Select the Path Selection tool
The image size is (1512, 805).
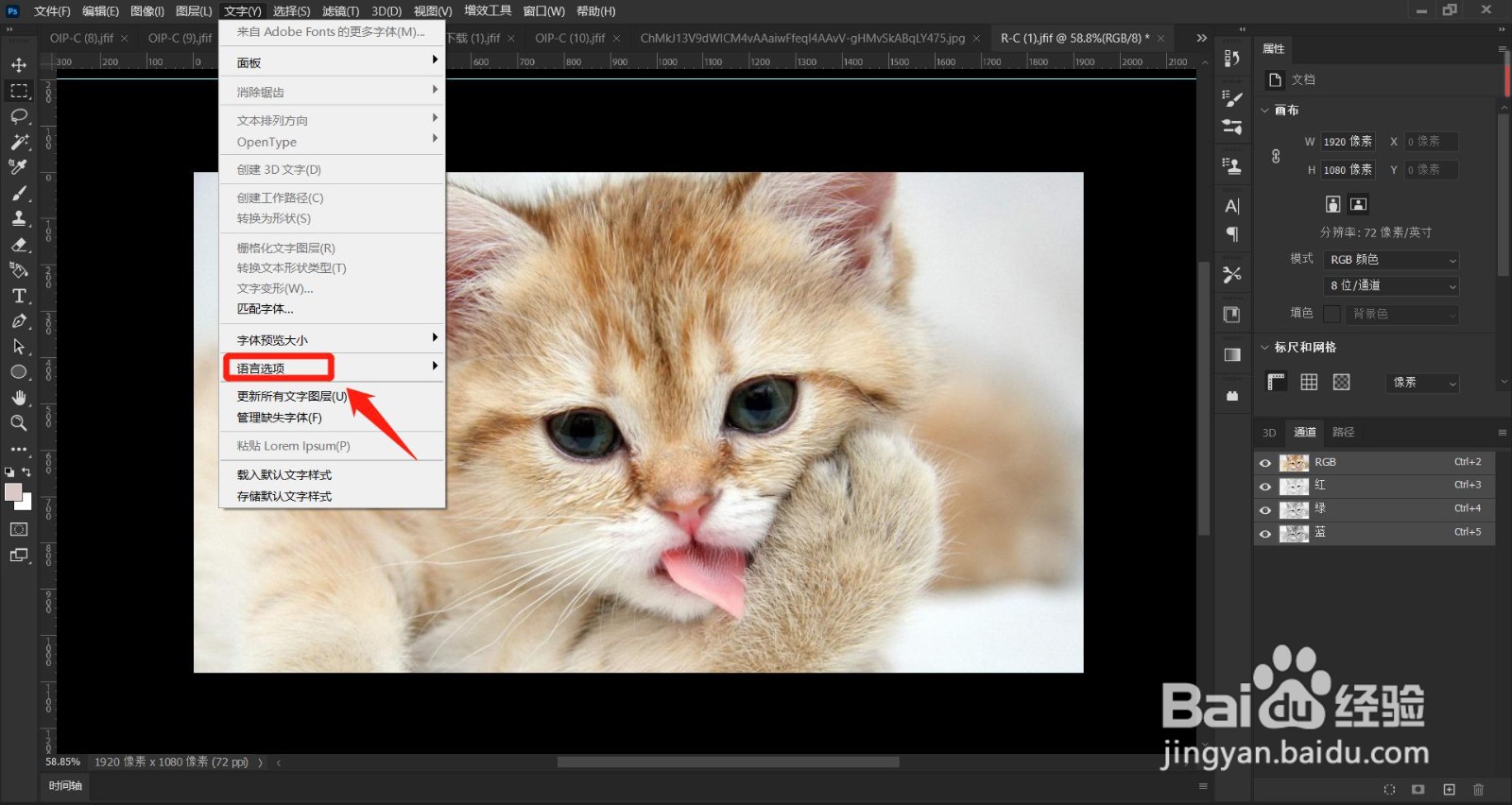tap(19, 347)
